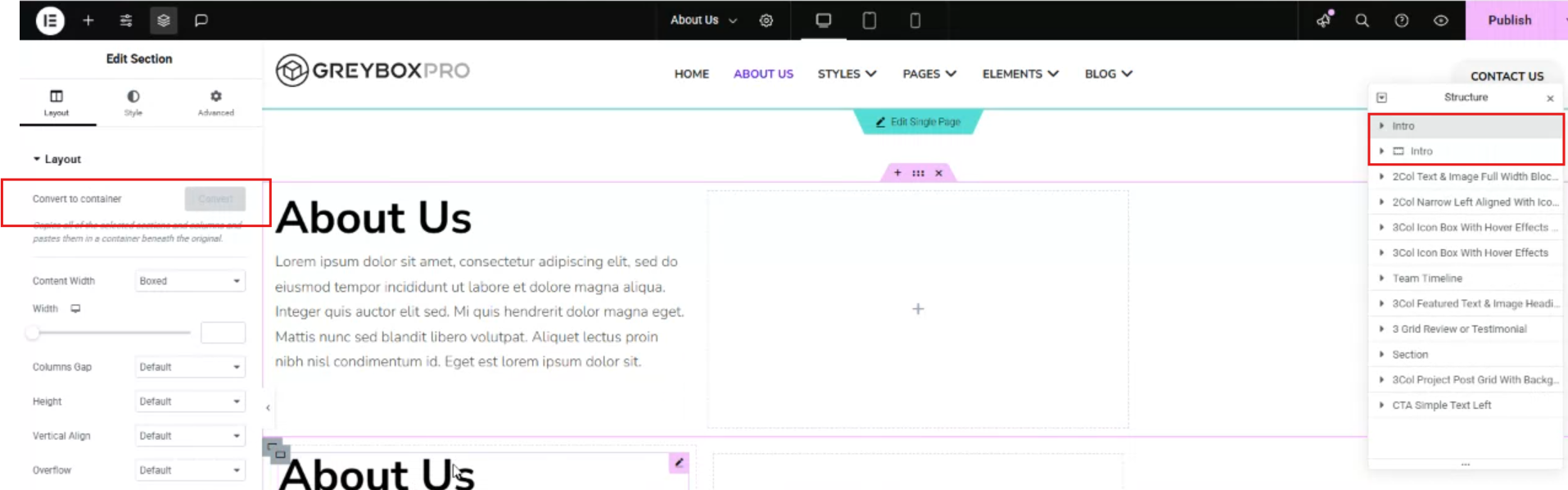Open page settings gear icon
The height and width of the screenshot is (490, 1568).
click(766, 20)
